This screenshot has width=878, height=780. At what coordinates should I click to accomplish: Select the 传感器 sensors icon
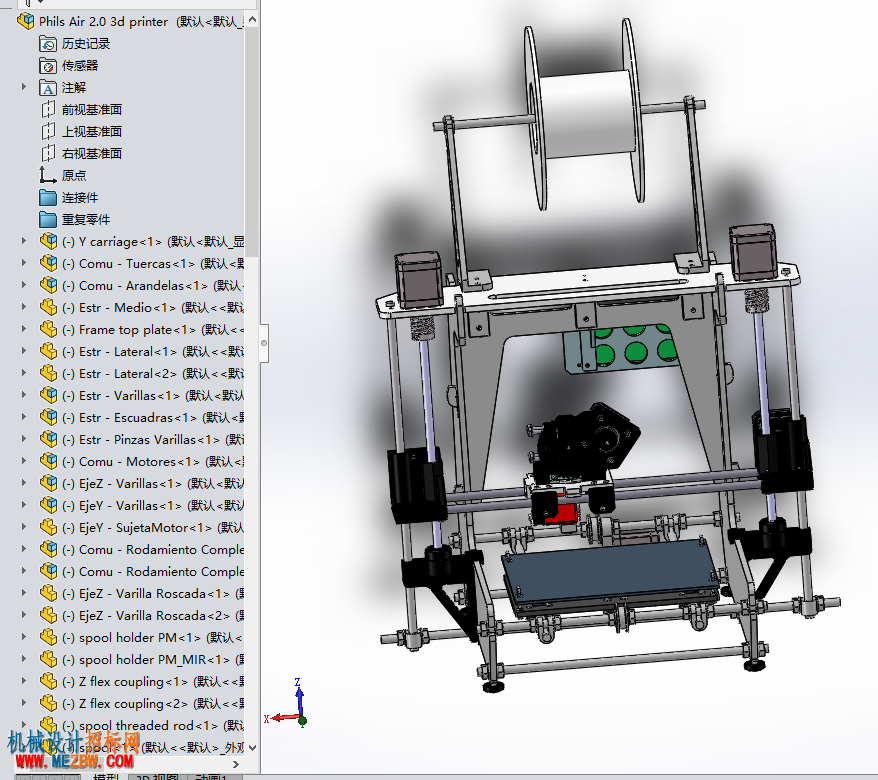coord(48,66)
